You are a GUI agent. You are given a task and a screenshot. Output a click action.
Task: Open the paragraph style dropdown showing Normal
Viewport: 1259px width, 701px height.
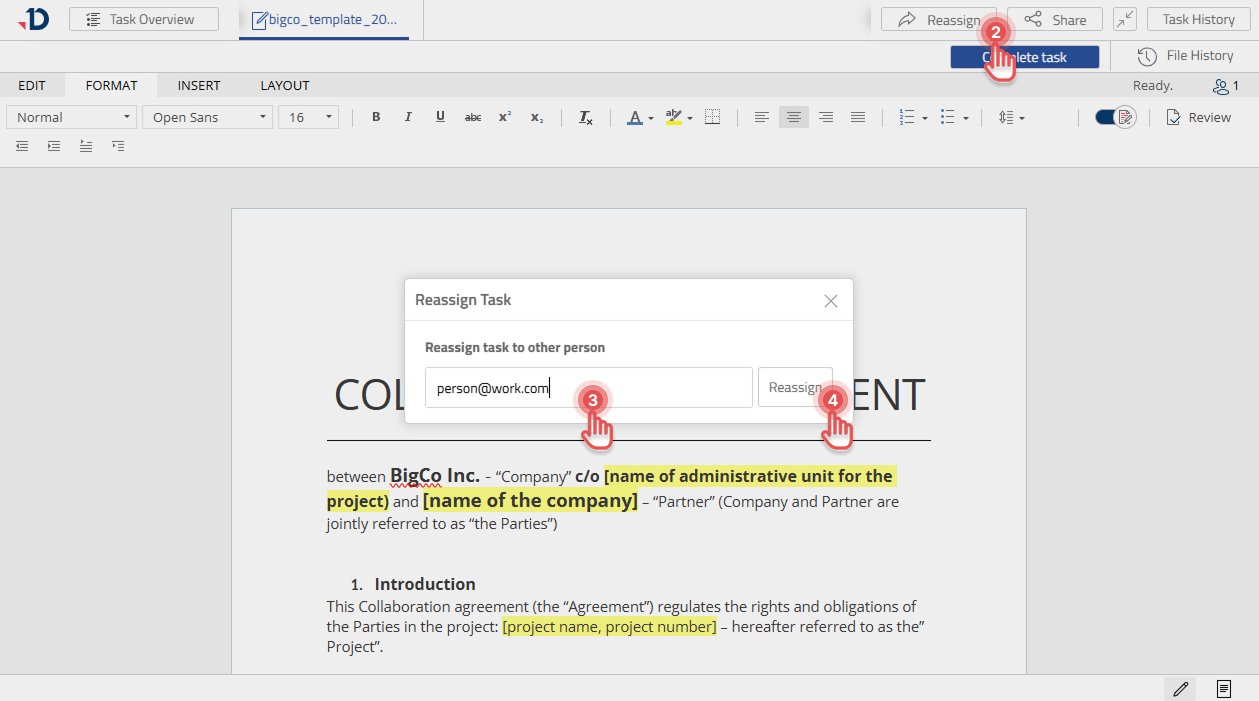(x=70, y=117)
